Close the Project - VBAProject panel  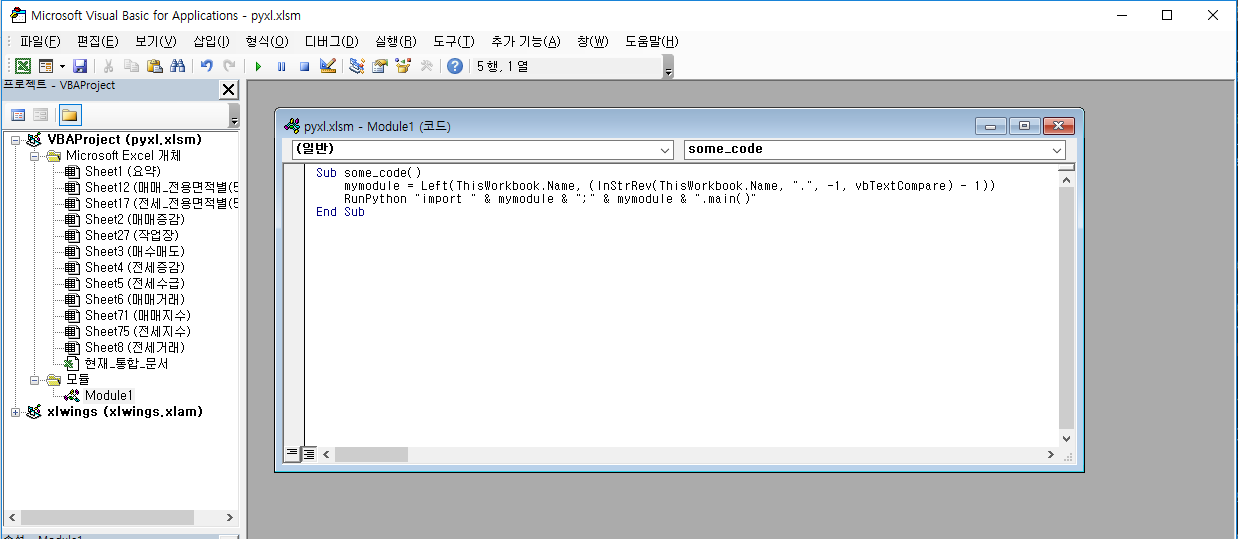[x=228, y=89]
